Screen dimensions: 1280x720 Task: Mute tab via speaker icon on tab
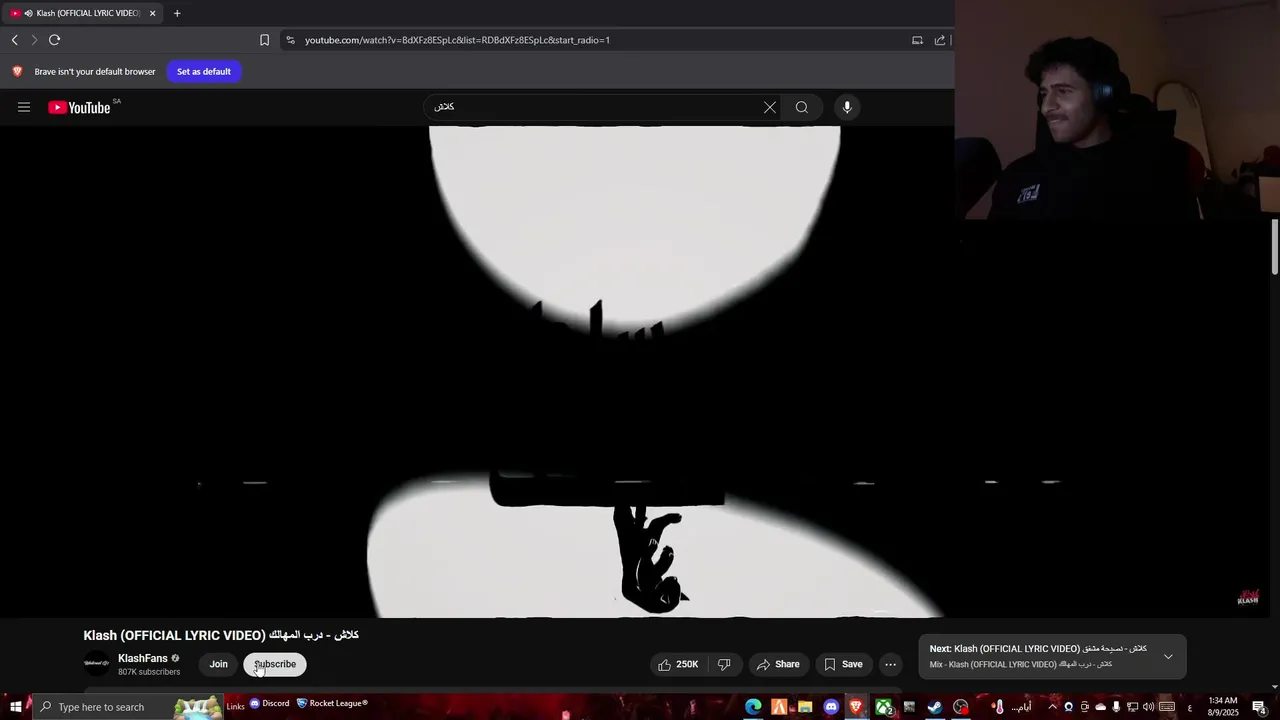coord(28,13)
